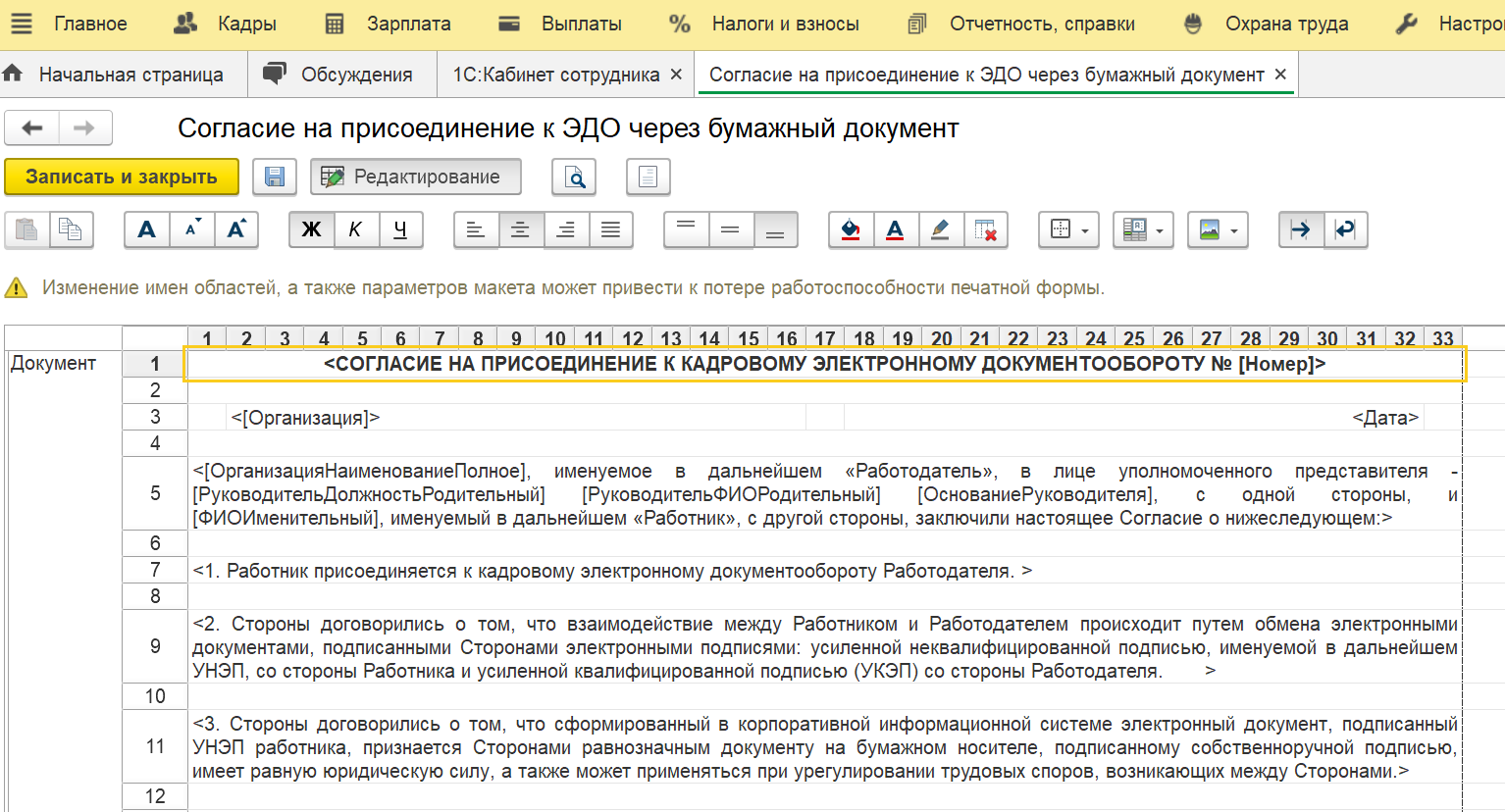Align the cell content to the top
The height and width of the screenshot is (812, 1505).
pyautogui.click(x=686, y=229)
